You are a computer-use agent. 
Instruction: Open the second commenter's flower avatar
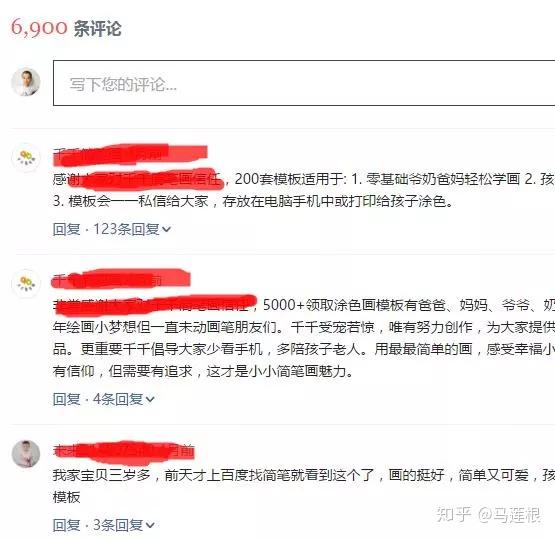[26, 283]
